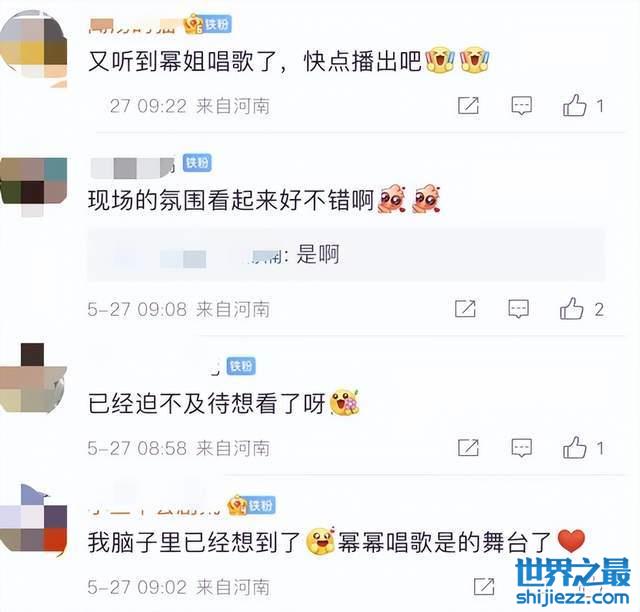The image size is (640, 612).
Task: Thumbs-up the 已经迫不及待 comment
Action: coord(575,447)
